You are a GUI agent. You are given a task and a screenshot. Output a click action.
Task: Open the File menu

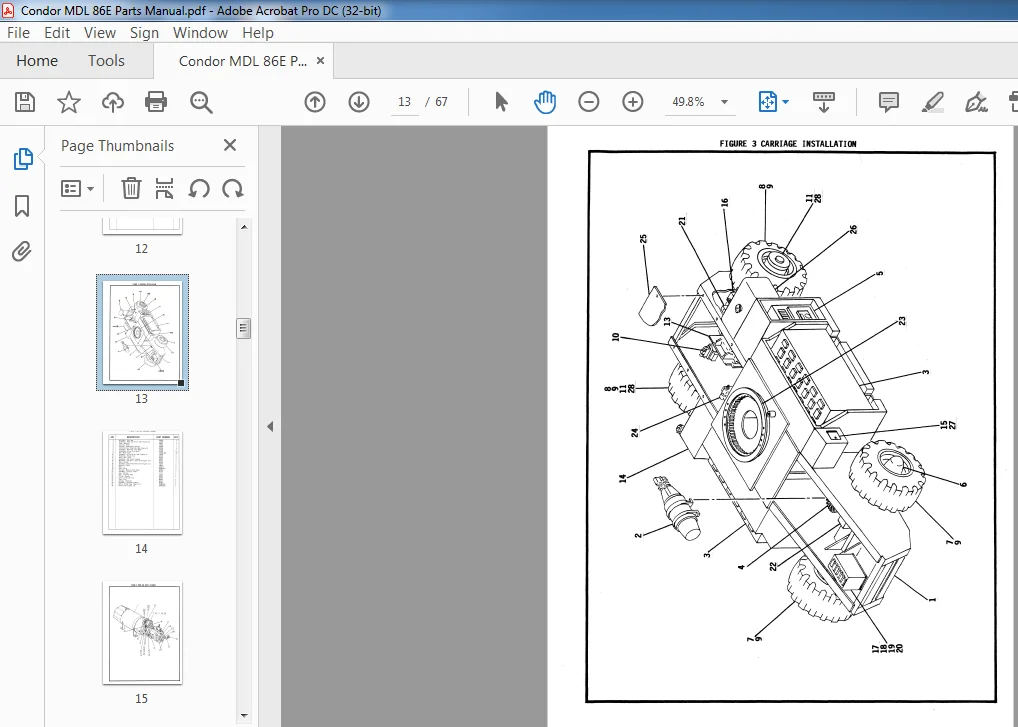coord(18,32)
